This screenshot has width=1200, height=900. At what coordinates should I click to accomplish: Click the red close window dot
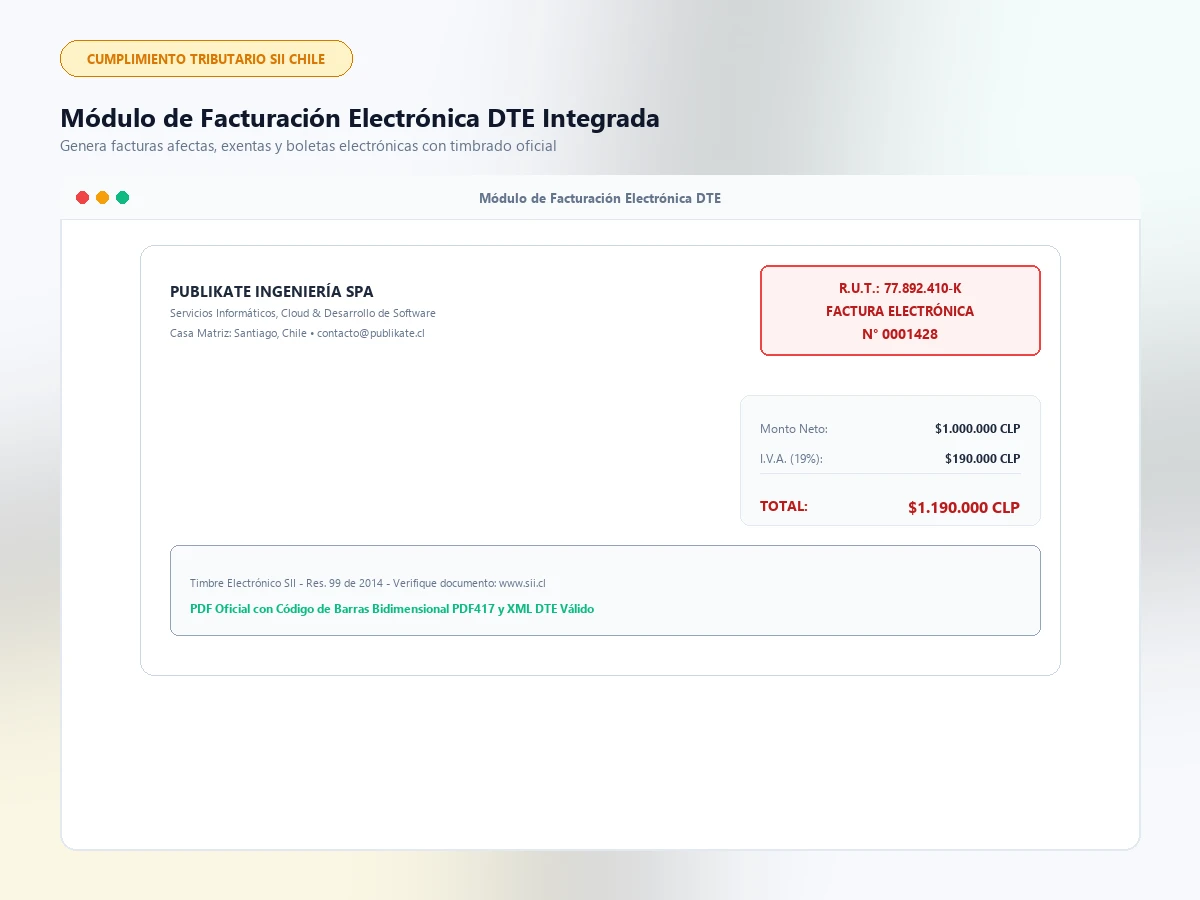click(x=83, y=198)
